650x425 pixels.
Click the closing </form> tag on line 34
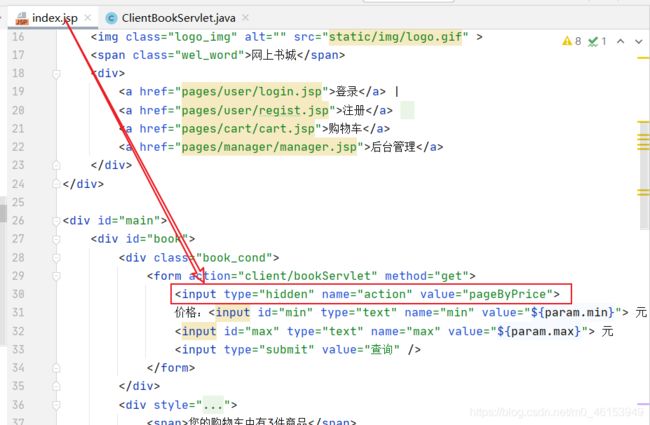tap(171, 368)
